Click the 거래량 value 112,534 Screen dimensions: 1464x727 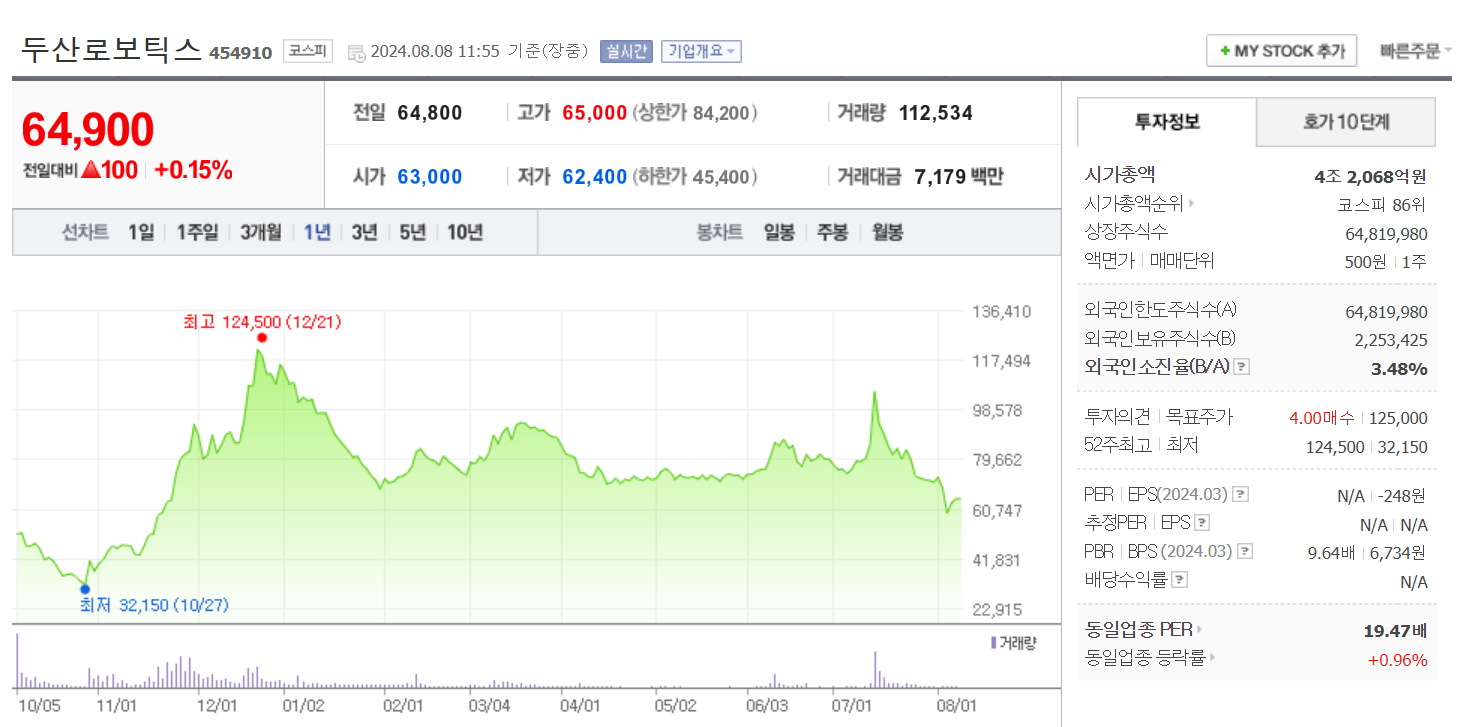coord(936,113)
